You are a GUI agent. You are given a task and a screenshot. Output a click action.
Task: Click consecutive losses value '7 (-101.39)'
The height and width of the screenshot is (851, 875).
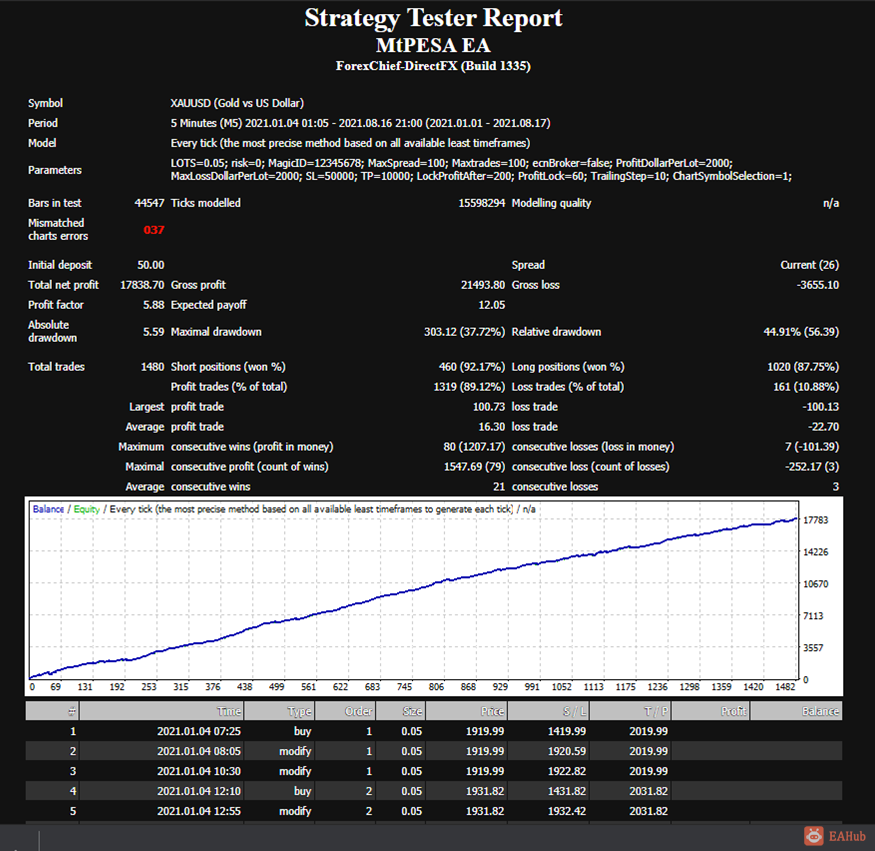pos(811,447)
